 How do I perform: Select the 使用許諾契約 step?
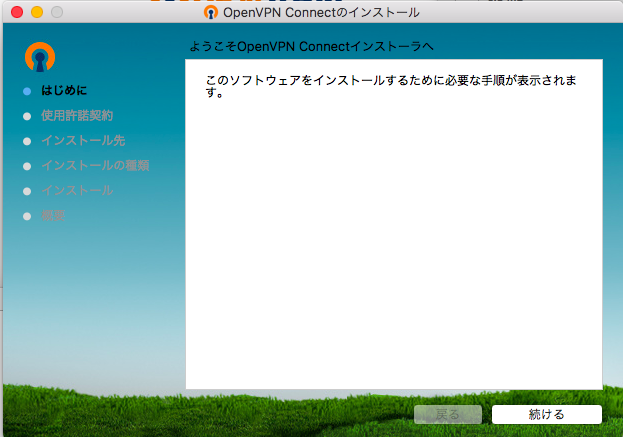tap(77, 116)
